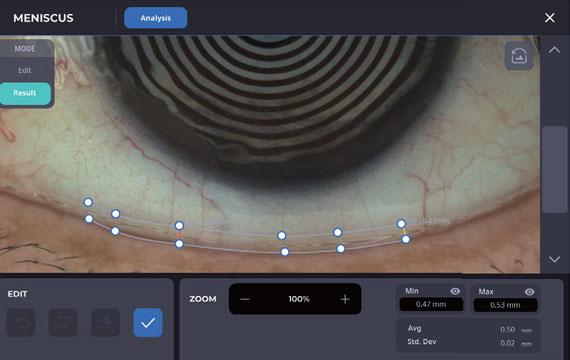Select the eraser tool icon
Image resolution: width=570 pixels, height=360 pixels.
[x=105, y=322]
